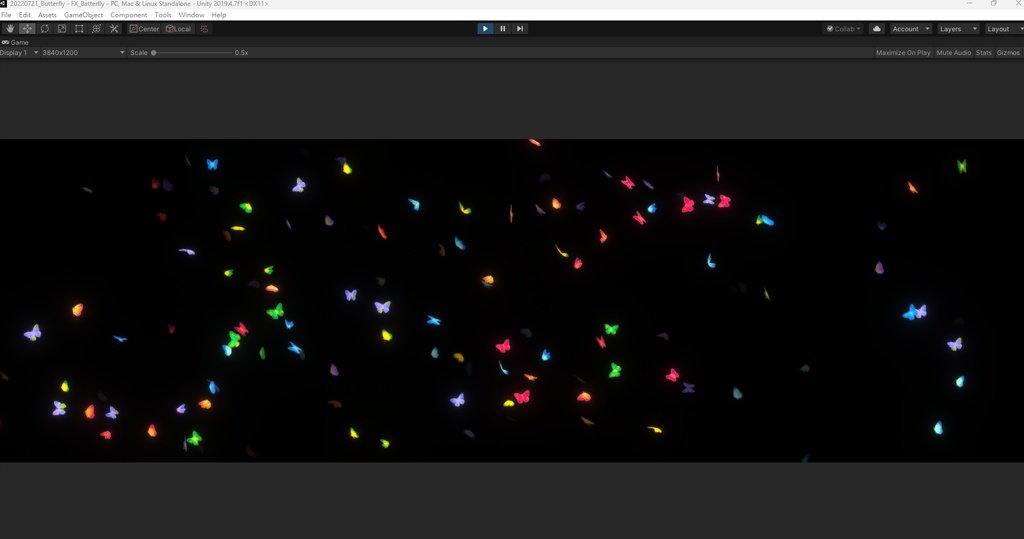The image size is (1024, 539).
Task: Toggle handle rotation Local button
Action: pos(178,29)
